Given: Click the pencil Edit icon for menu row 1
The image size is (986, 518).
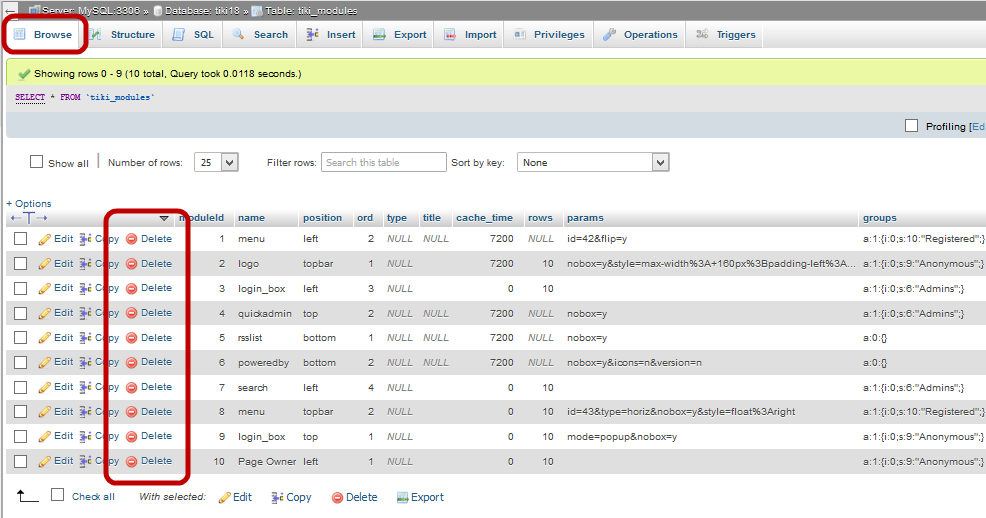Looking at the screenshot, I should point(44,239).
